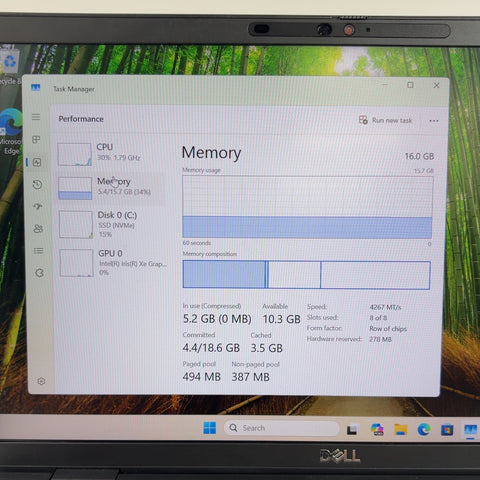Click the Committed value 4.4/18.6 GB
The image size is (480, 480).
tap(211, 348)
